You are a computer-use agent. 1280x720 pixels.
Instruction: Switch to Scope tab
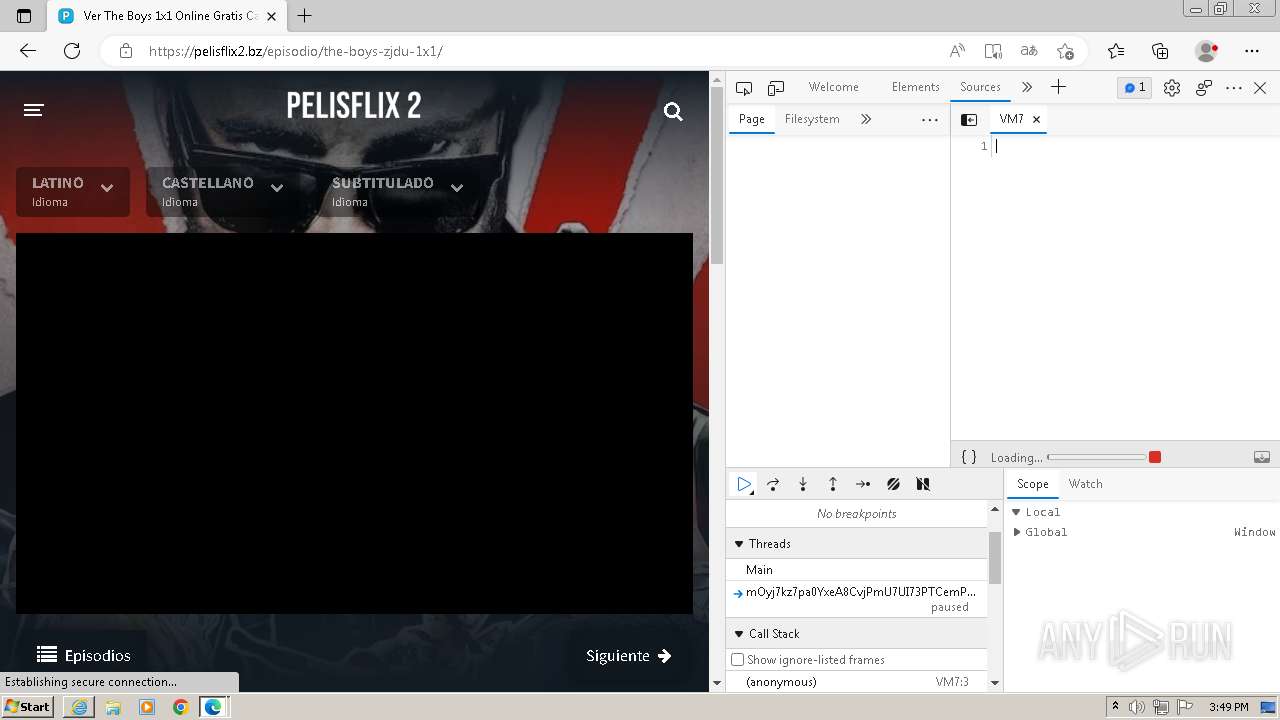1033,484
